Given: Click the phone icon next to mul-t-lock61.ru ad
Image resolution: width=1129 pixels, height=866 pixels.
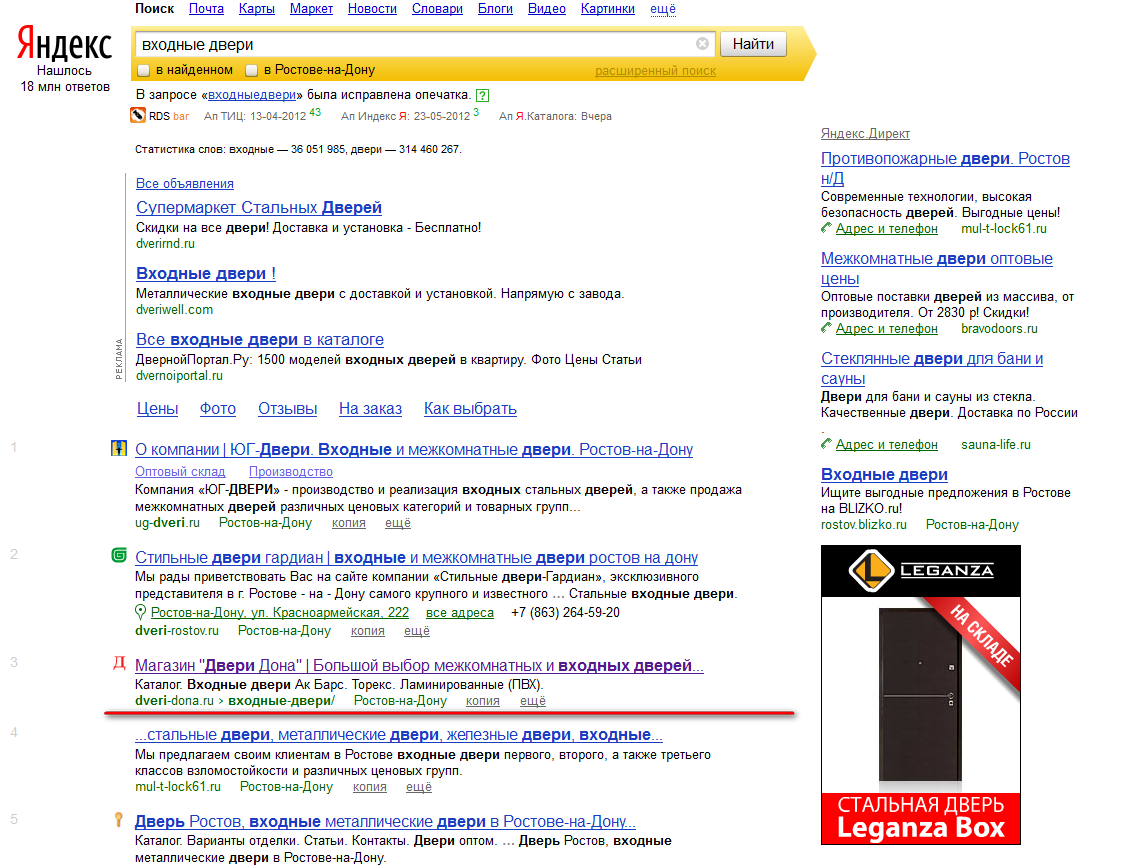Looking at the screenshot, I should [x=827, y=228].
